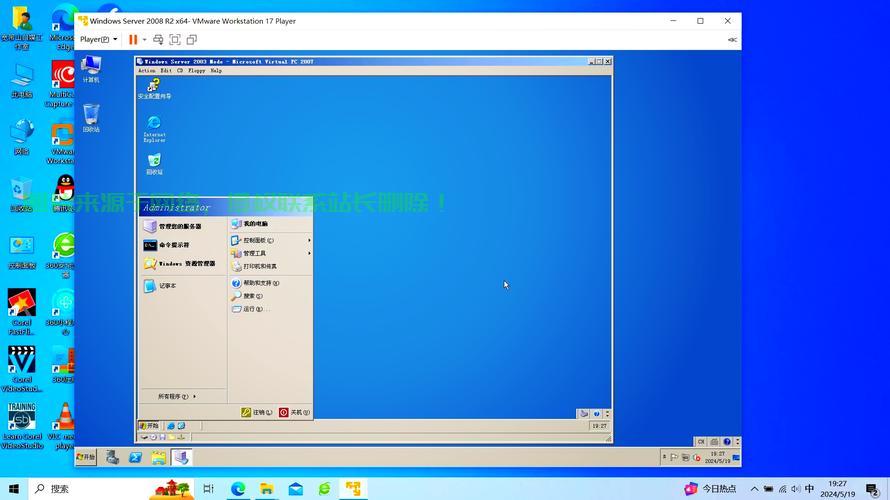
Task: Click the help icon in Server 2003 language bar
Action: tap(596, 414)
